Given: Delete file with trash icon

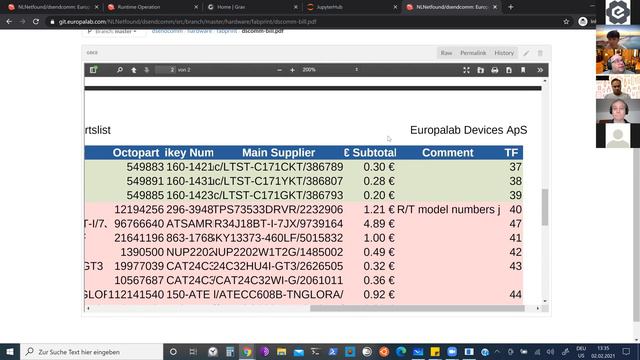Looking at the screenshot, I should click(x=540, y=53).
